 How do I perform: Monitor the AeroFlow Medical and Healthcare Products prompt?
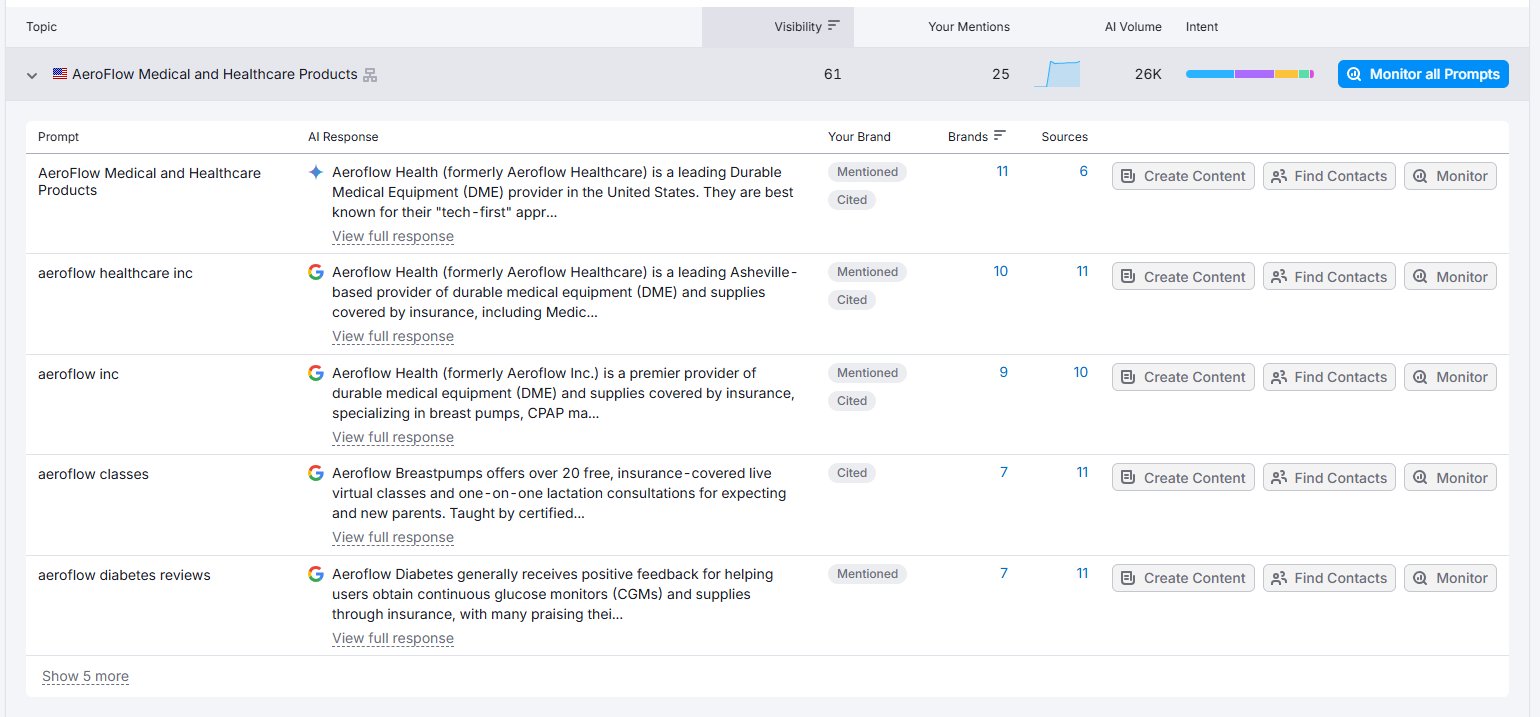[x=1450, y=176]
